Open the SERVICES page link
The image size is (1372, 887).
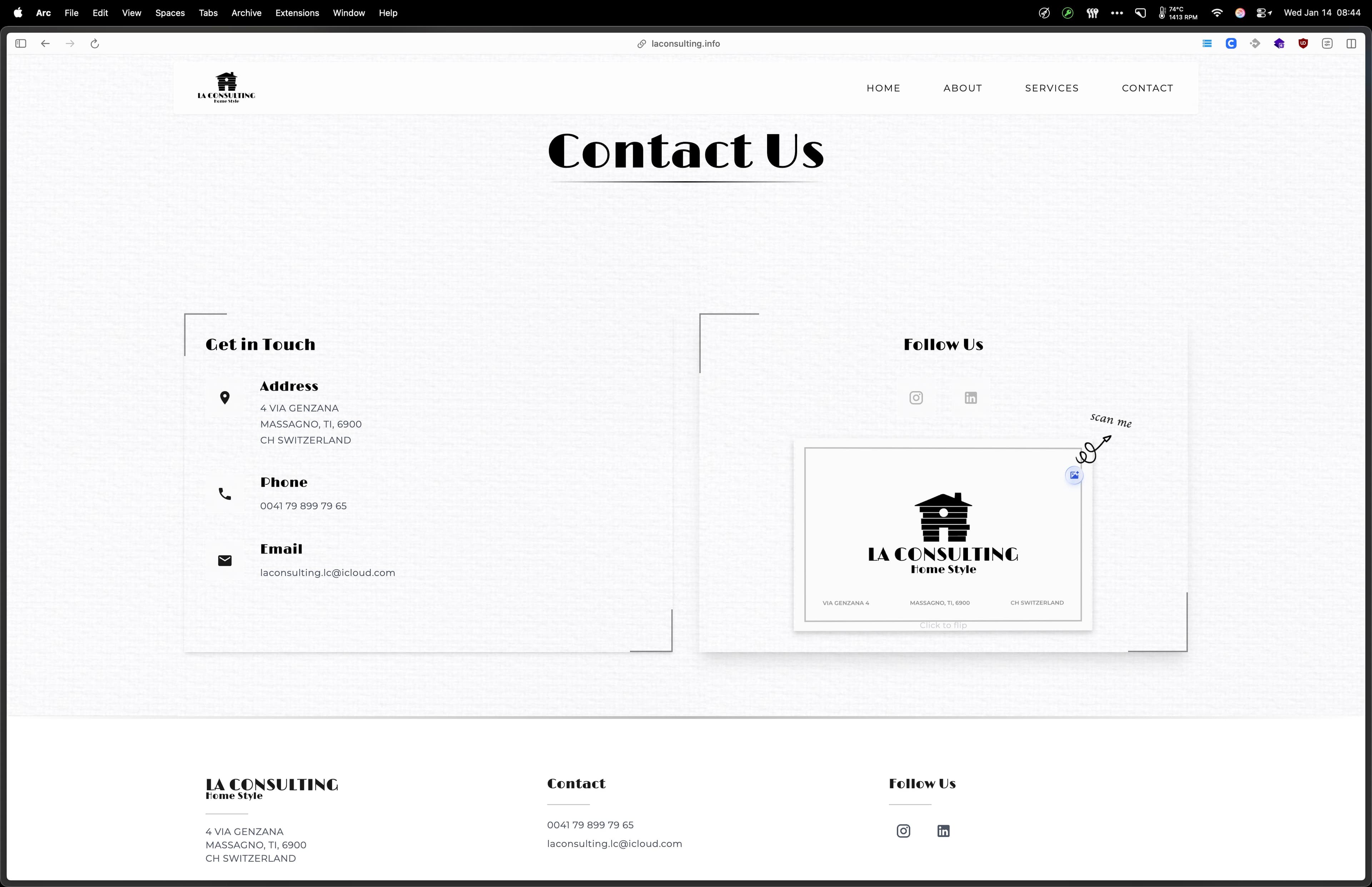(1051, 88)
